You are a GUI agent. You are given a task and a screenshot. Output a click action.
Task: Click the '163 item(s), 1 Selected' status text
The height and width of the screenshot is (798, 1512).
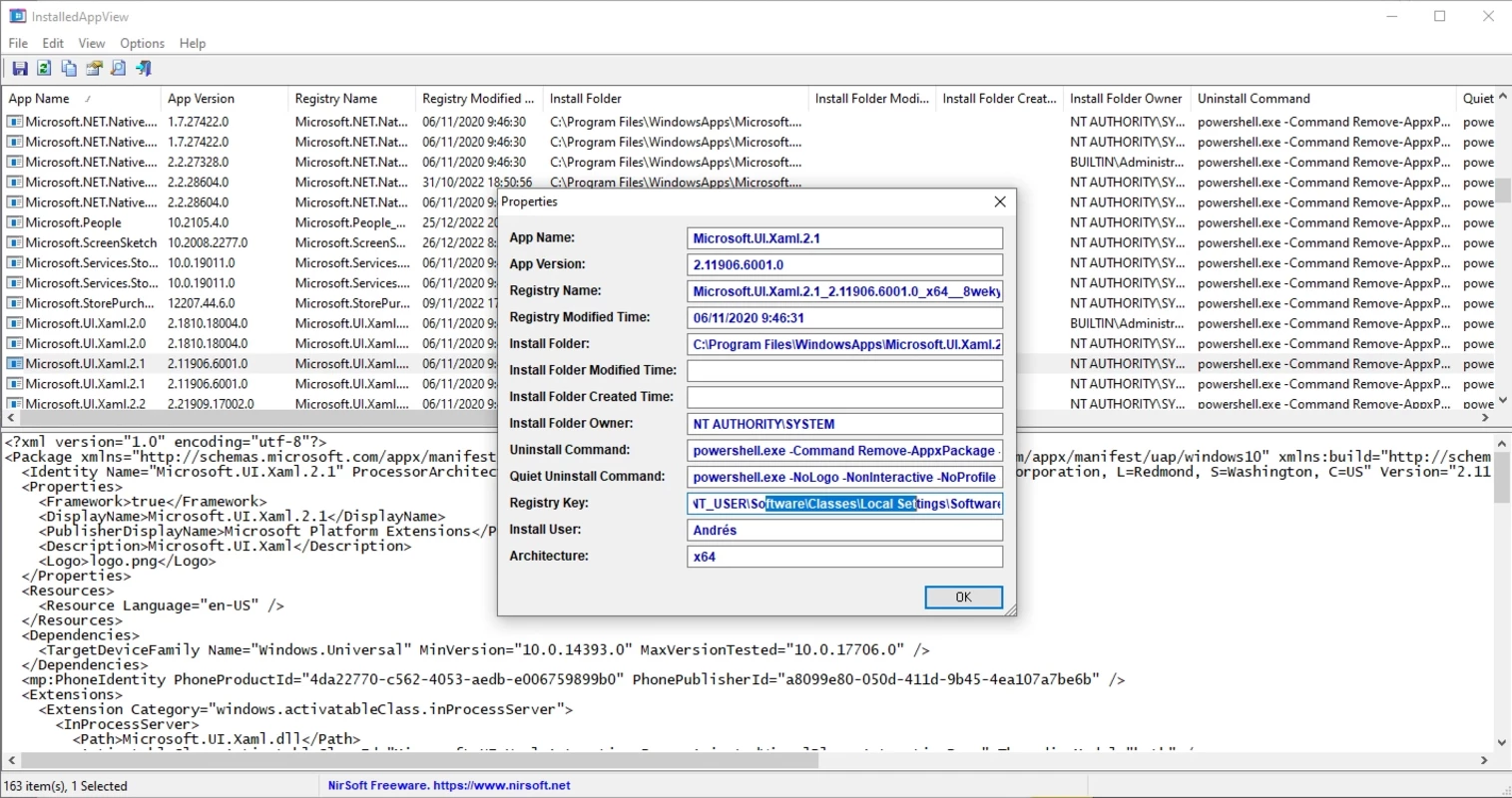[x=66, y=786]
